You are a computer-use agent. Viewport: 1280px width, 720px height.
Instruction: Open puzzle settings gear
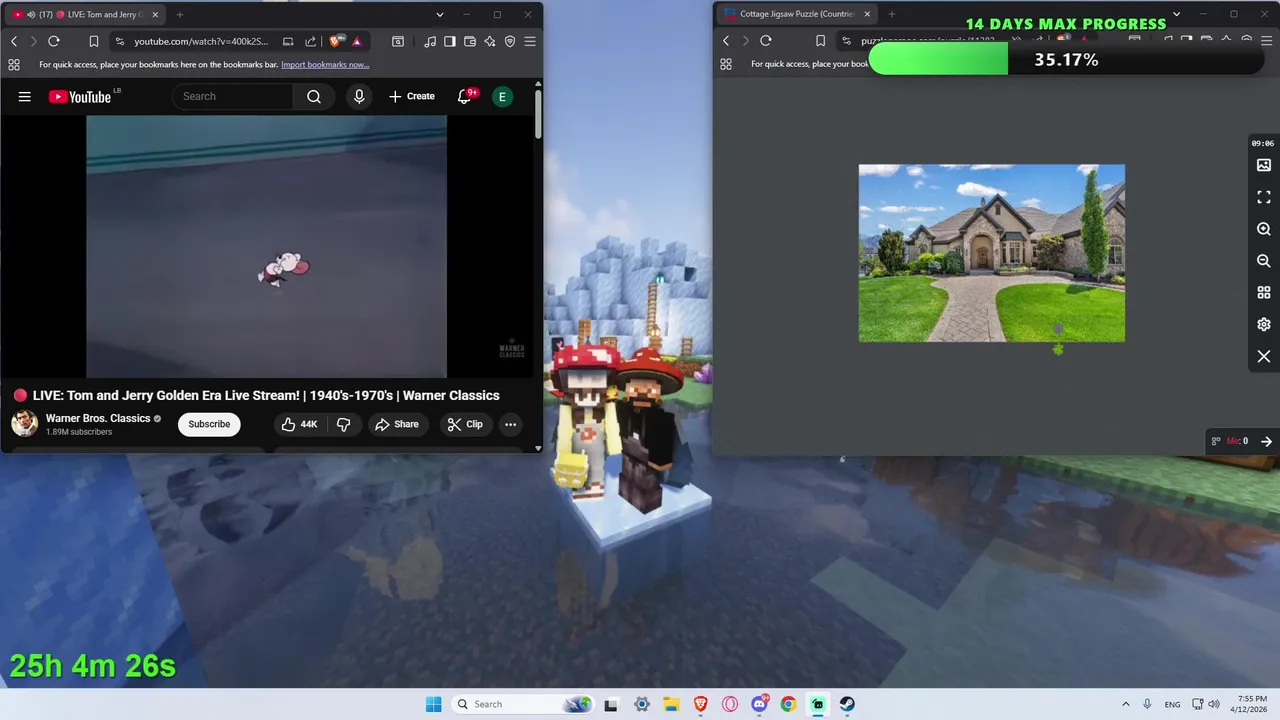[x=1264, y=325]
